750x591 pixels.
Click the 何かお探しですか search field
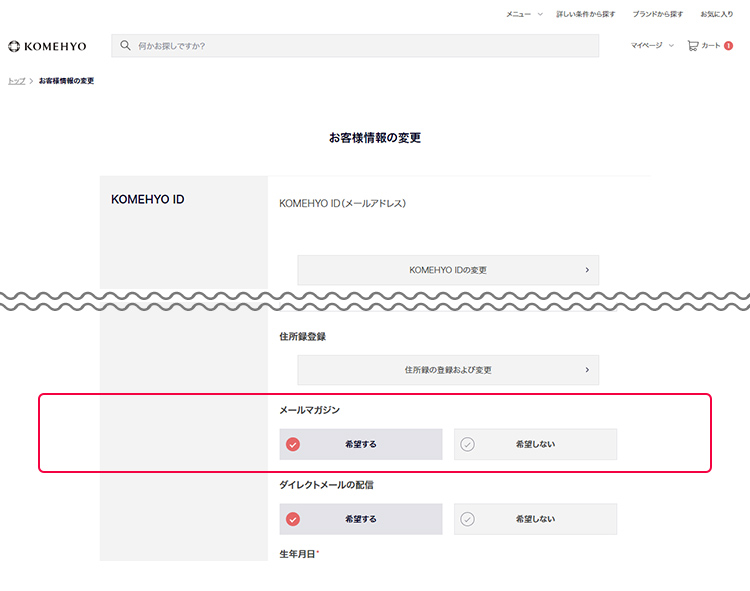point(360,46)
